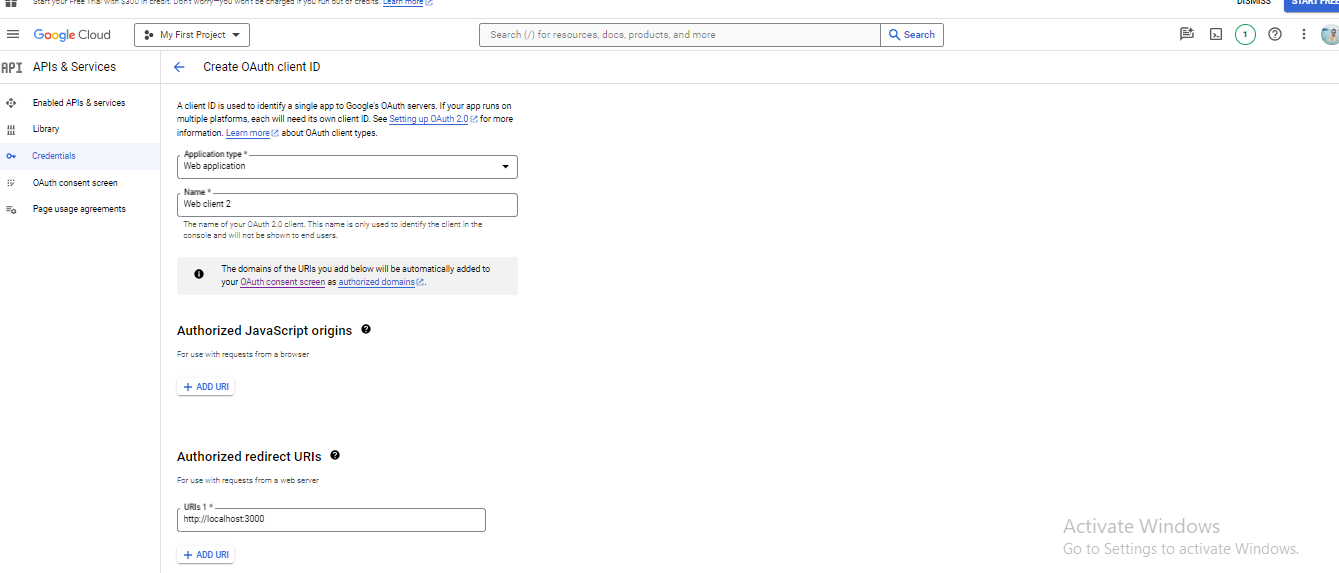Click the Create OAuth client ID heading
Screen dimensions: 1339x573
tap(262, 67)
